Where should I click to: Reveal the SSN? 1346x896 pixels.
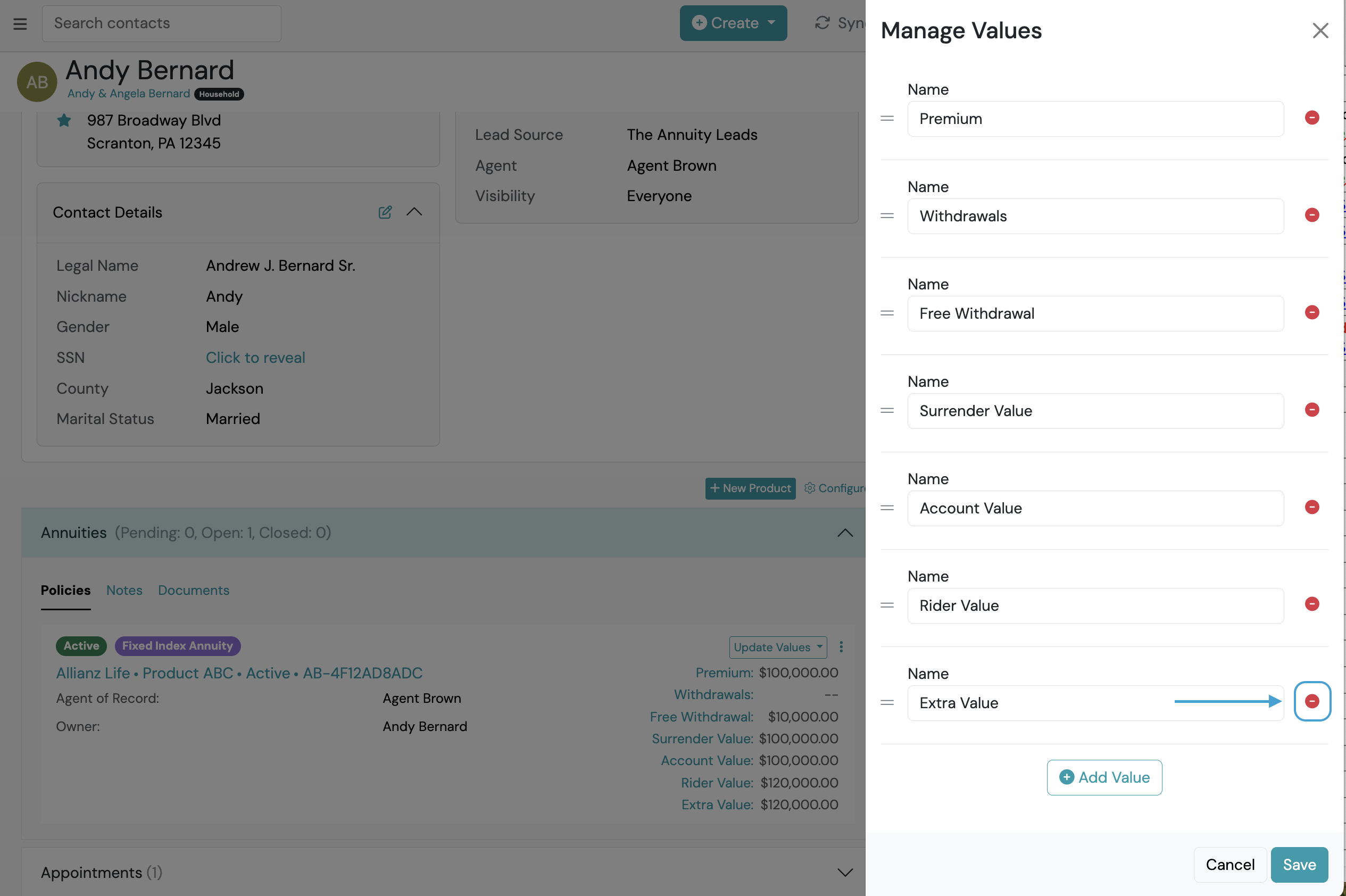point(255,358)
